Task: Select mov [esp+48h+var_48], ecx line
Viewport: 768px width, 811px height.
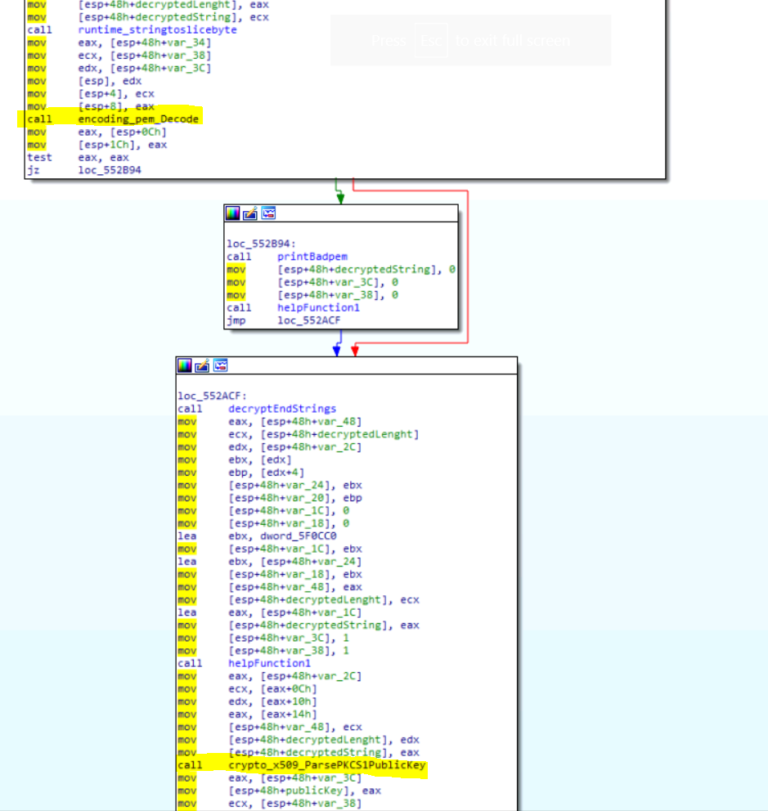Action: point(270,727)
